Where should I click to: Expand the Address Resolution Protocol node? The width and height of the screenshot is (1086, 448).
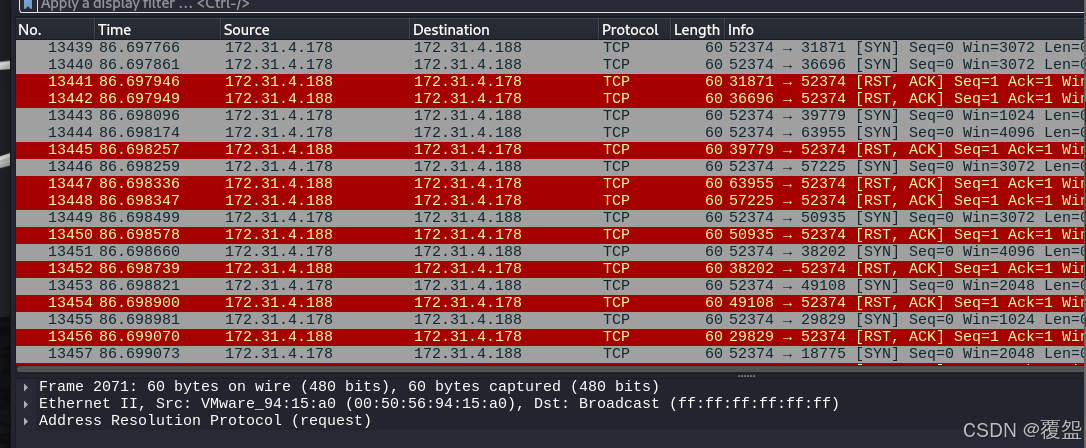pos(27,420)
